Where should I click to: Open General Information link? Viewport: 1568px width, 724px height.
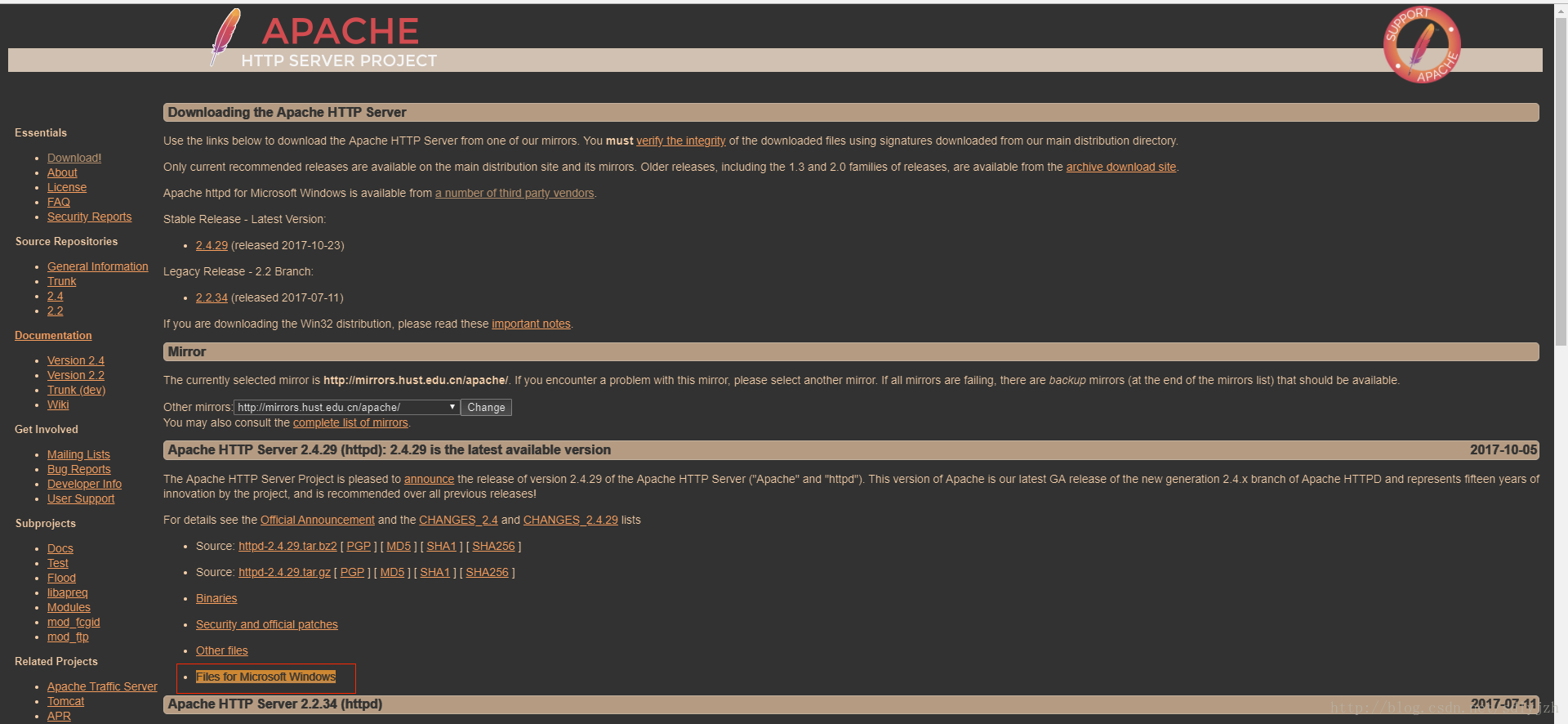(98, 266)
